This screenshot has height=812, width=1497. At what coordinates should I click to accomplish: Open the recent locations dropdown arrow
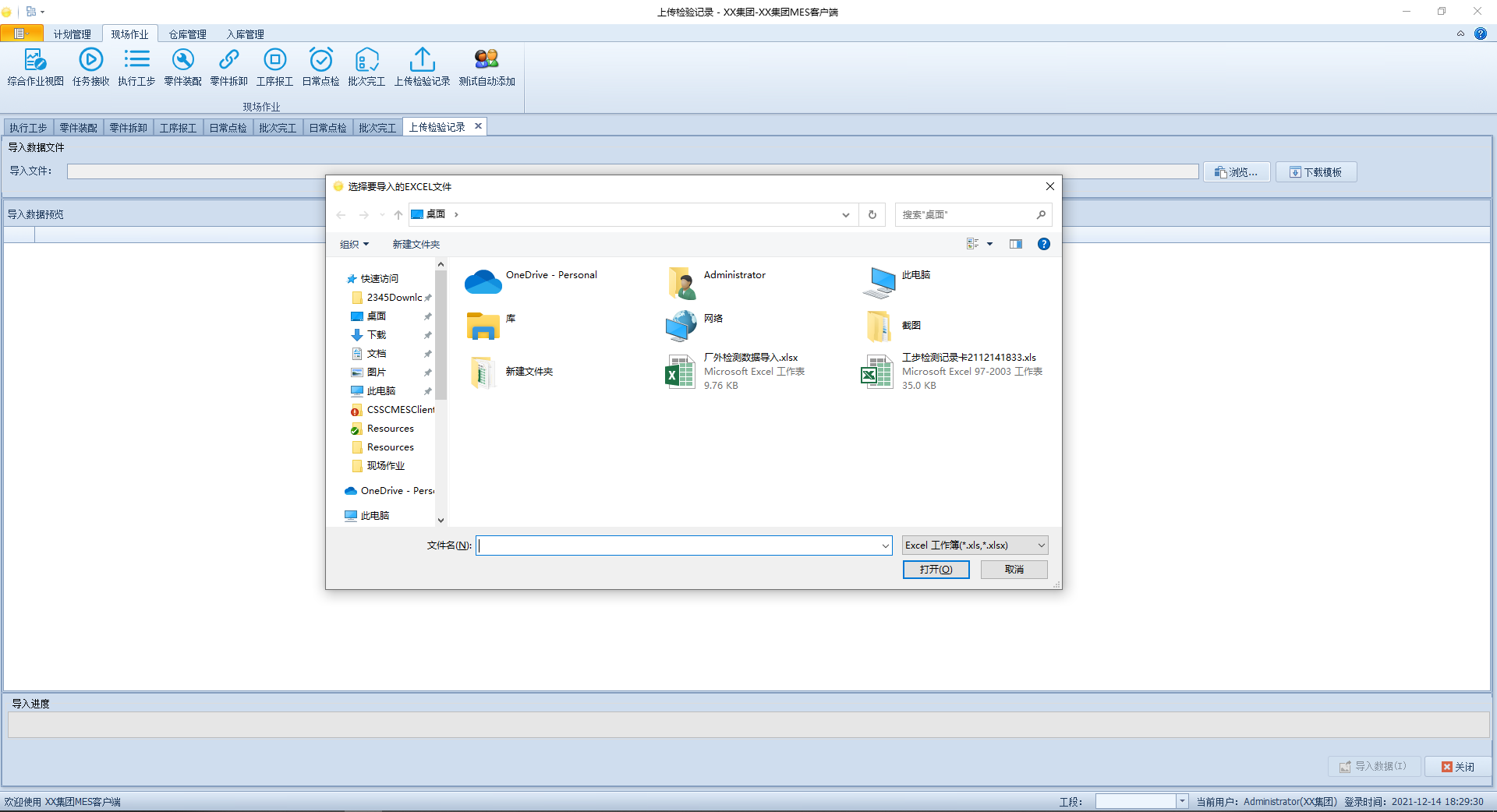point(382,214)
